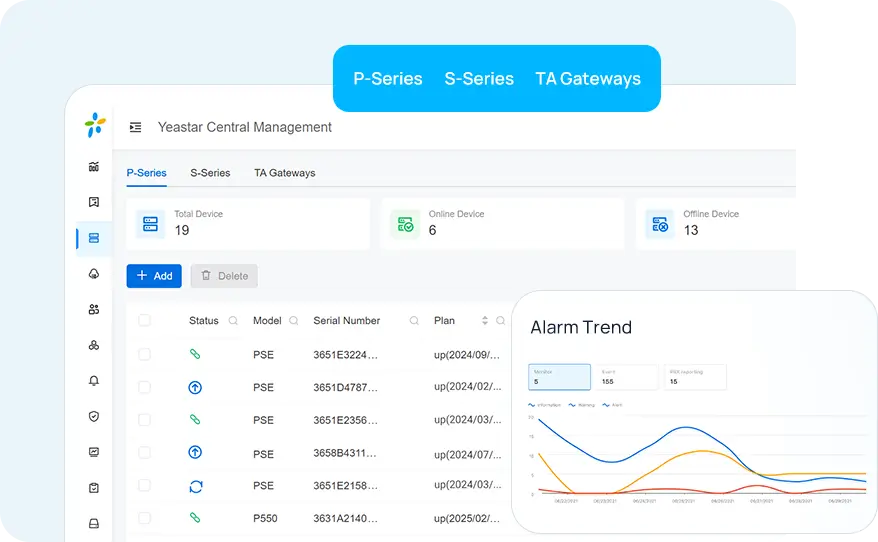Click the refresh status icon for 3651E2158 device
878x542 pixels.
[x=196, y=486]
